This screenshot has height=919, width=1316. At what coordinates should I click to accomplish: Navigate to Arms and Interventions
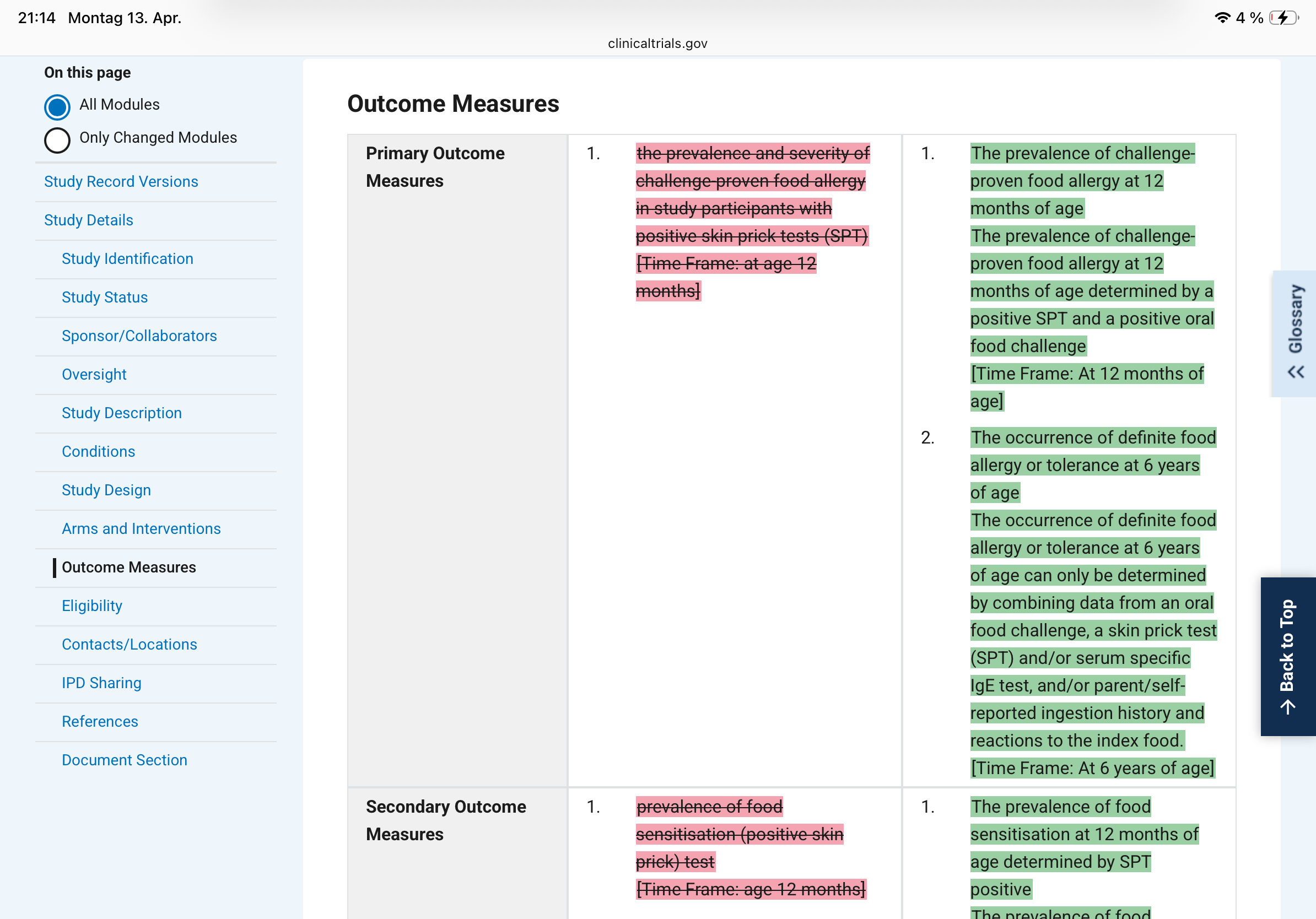[141, 529]
